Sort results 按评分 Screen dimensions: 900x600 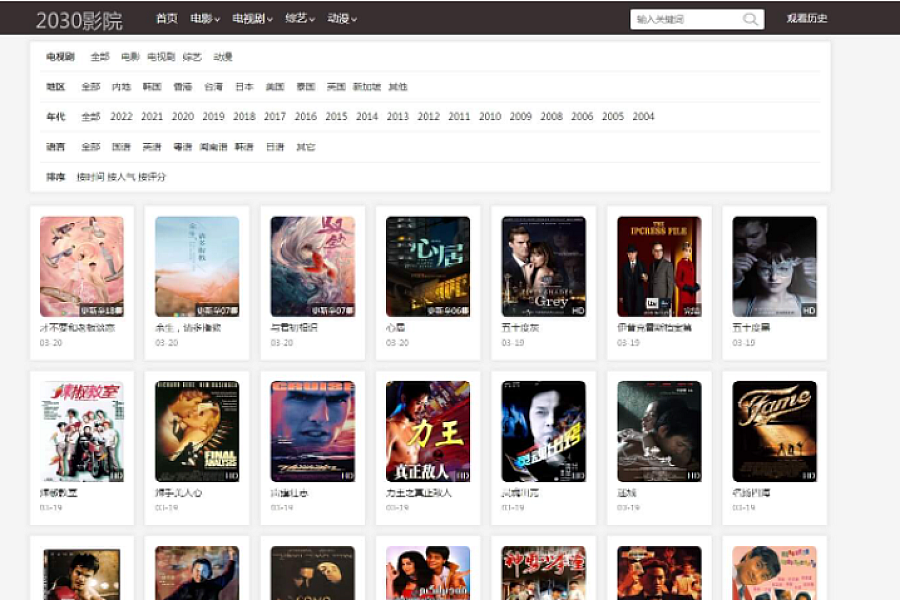click(152, 177)
